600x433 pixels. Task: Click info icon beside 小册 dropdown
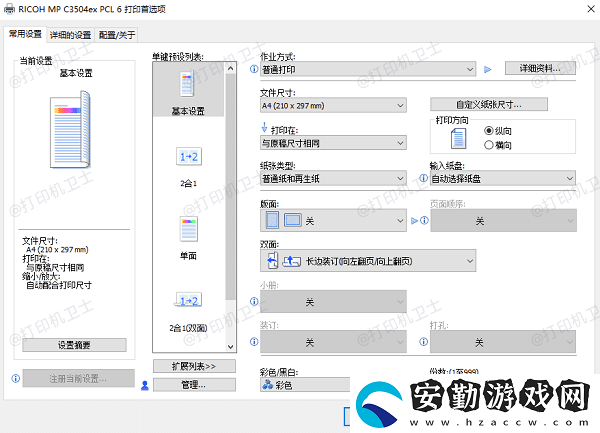pos(254,301)
